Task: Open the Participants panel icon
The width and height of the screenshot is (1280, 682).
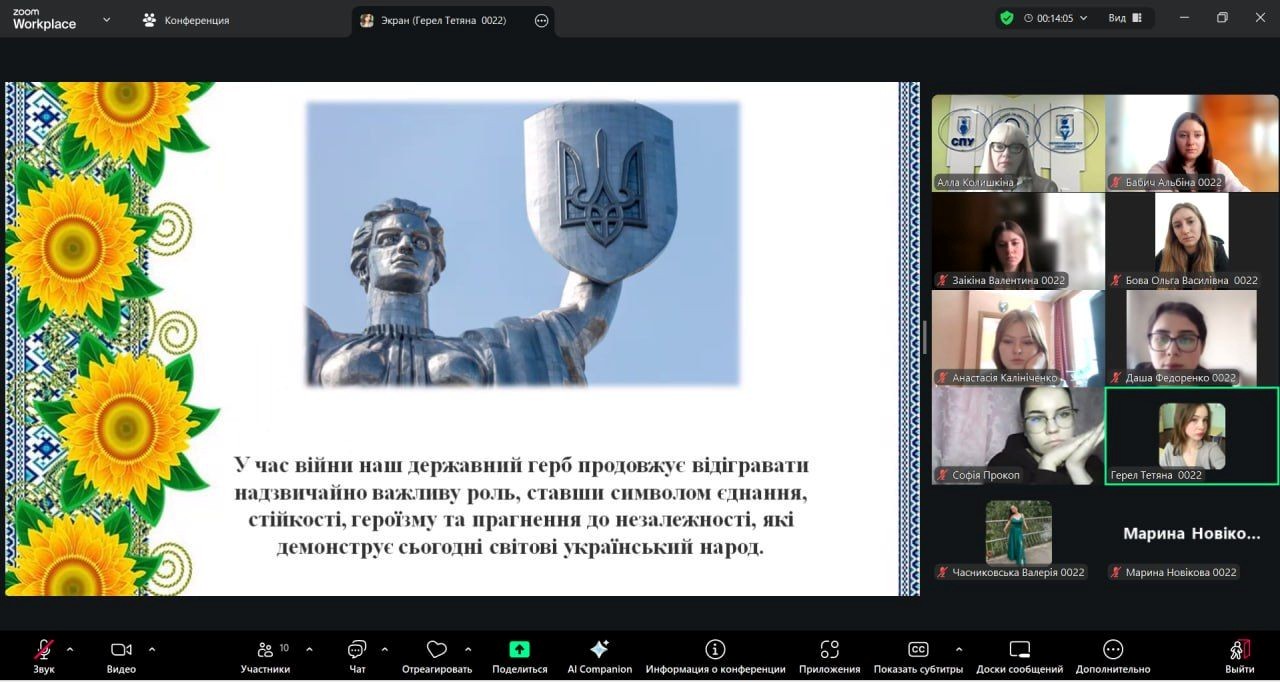Action: pyautogui.click(x=265, y=650)
